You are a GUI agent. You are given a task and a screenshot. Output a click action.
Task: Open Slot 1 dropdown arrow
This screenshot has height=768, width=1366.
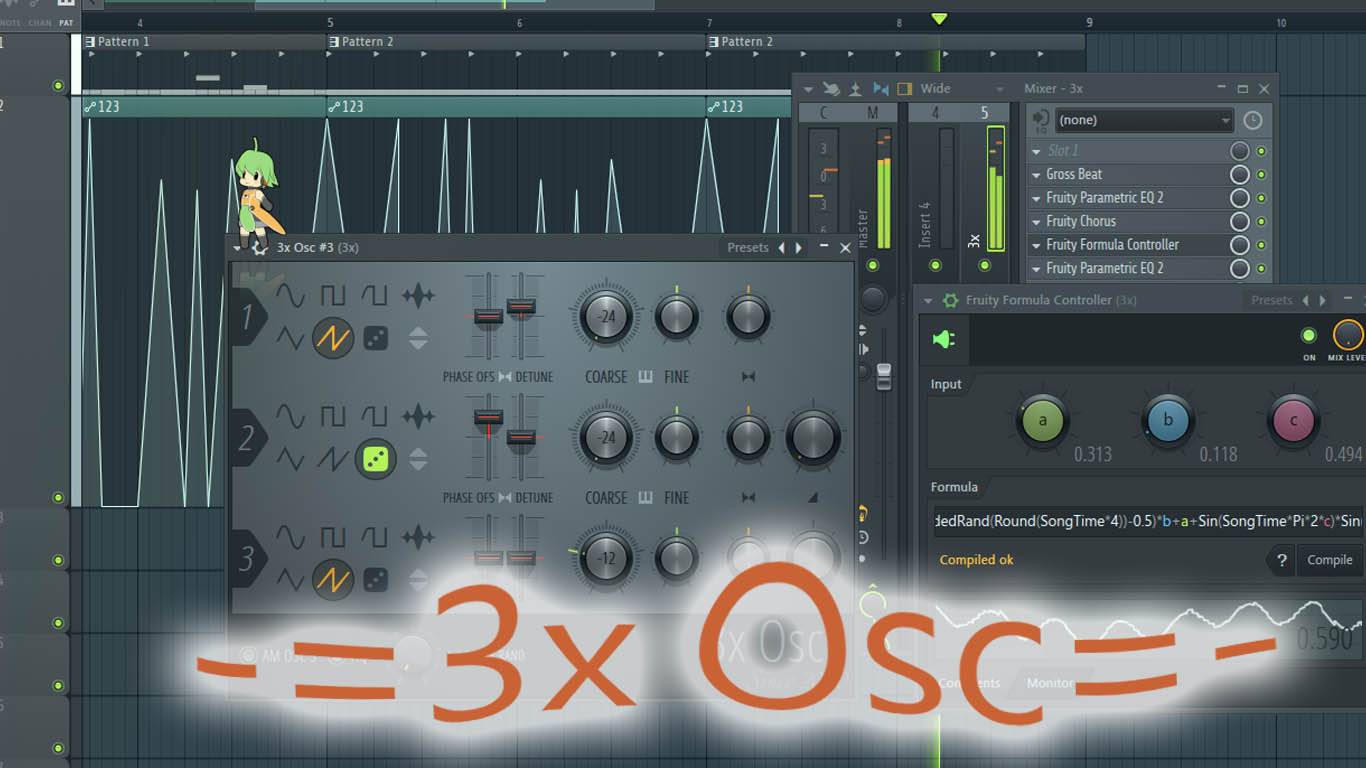pos(1036,151)
